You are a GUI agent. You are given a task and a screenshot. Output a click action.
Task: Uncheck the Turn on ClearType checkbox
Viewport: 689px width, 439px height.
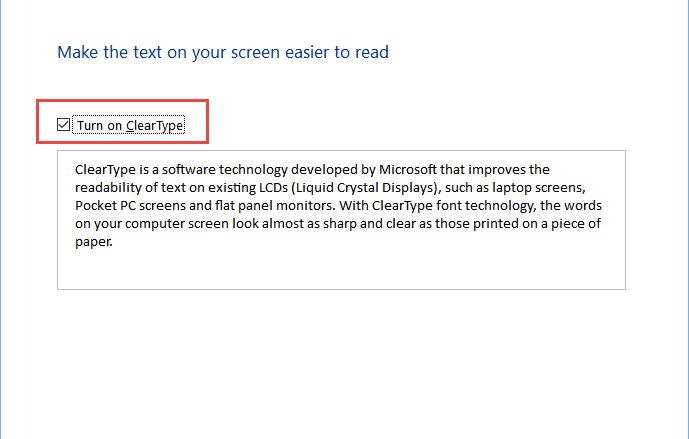pos(63,125)
